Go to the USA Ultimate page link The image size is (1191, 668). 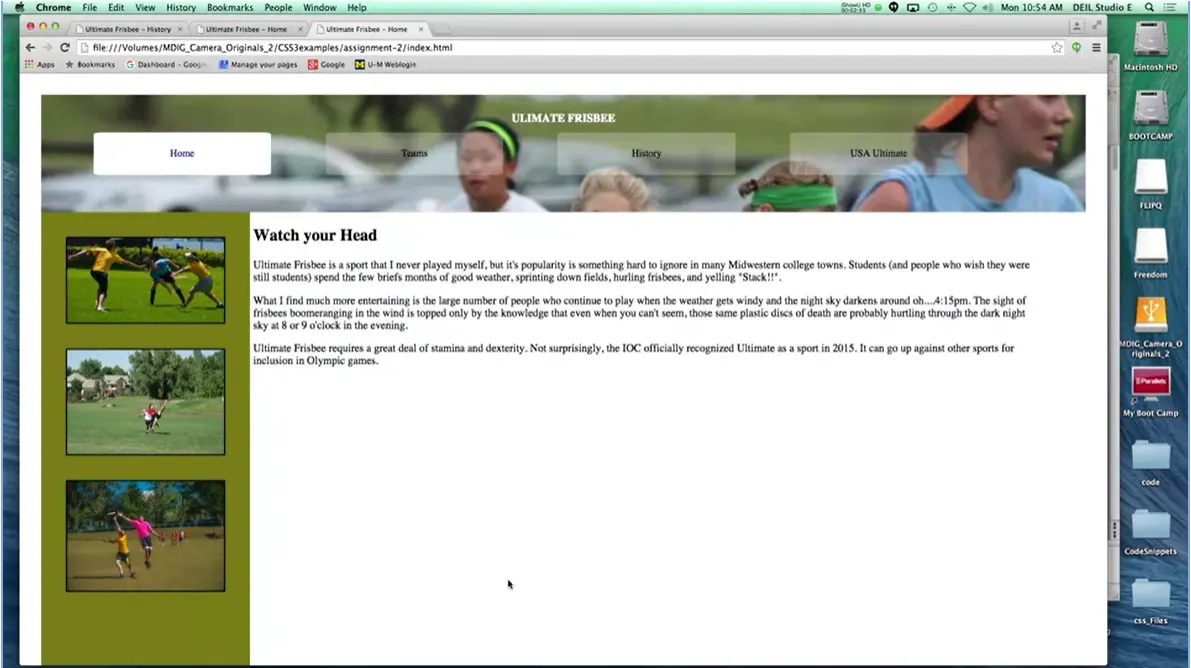[x=878, y=153]
